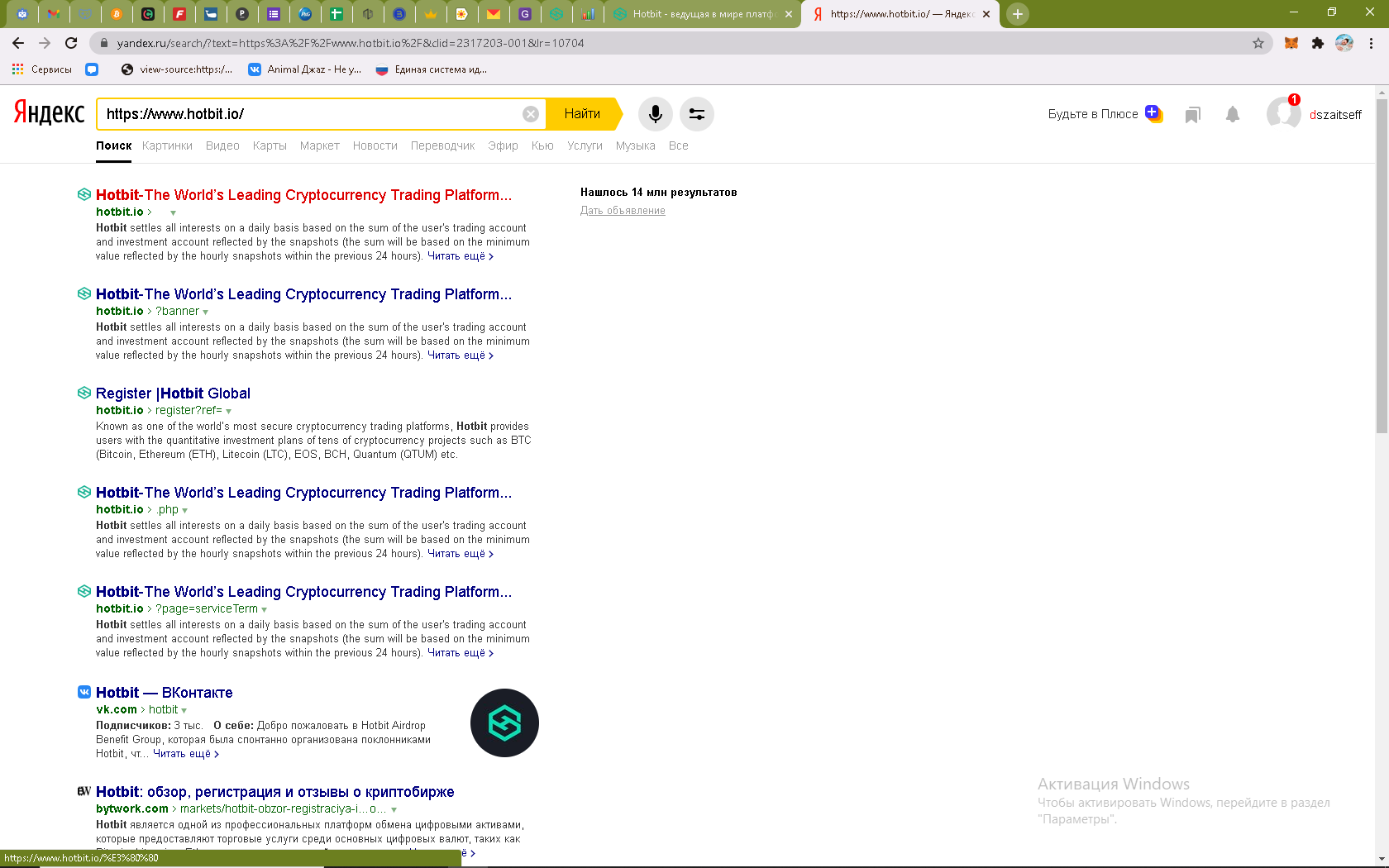Close the Yandex search browser tab
The height and width of the screenshot is (868, 1389).
986,14
